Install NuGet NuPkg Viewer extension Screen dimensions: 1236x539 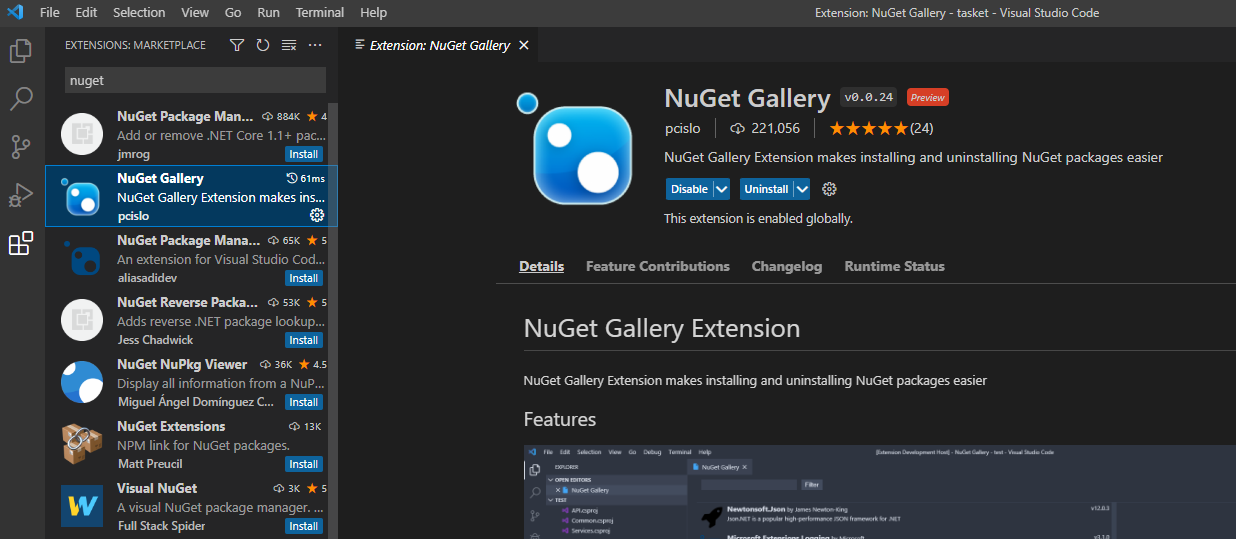[304, 402]
